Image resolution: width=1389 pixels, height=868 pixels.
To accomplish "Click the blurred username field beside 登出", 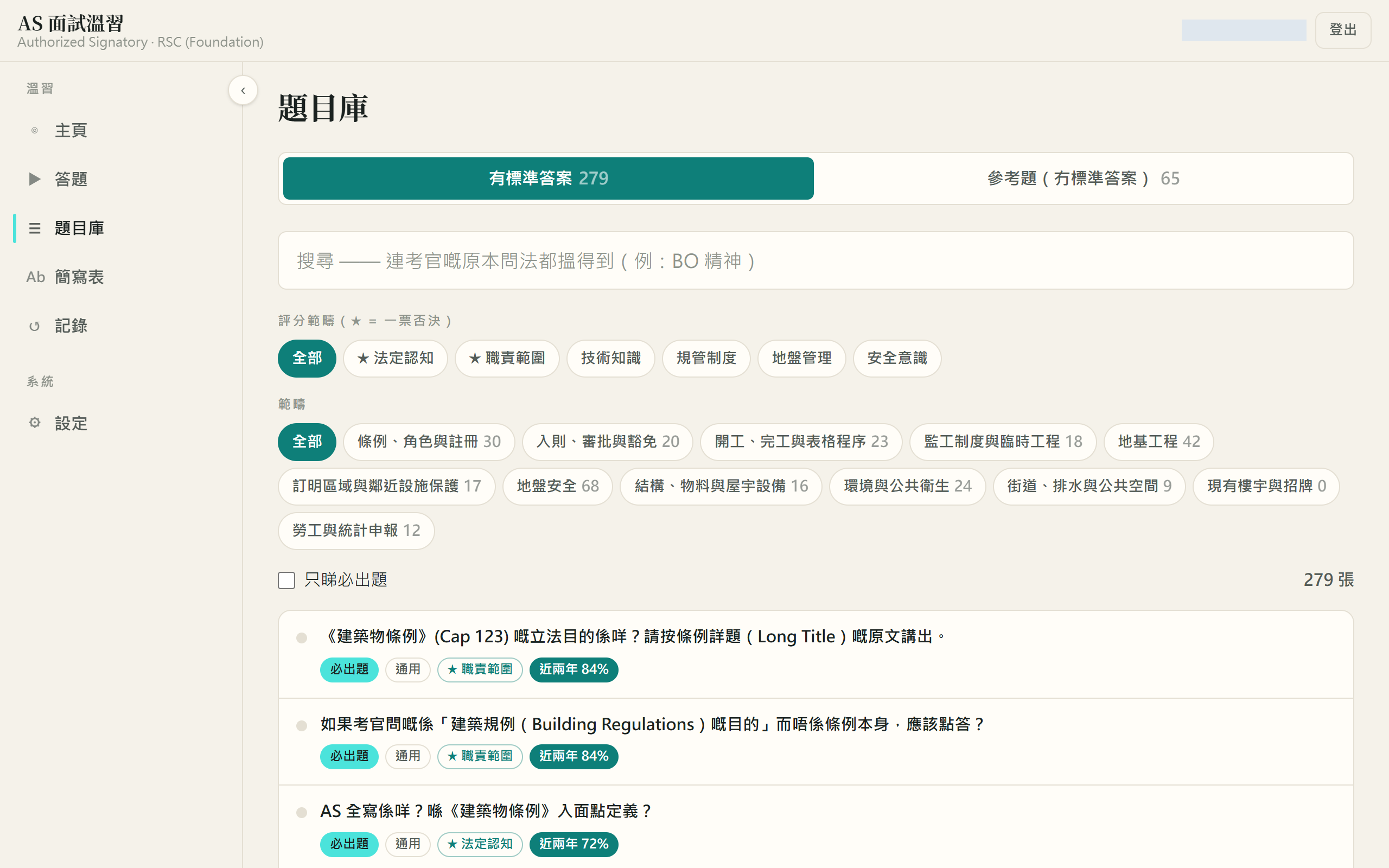I will pyautogui.click(x=1243, y=30).
